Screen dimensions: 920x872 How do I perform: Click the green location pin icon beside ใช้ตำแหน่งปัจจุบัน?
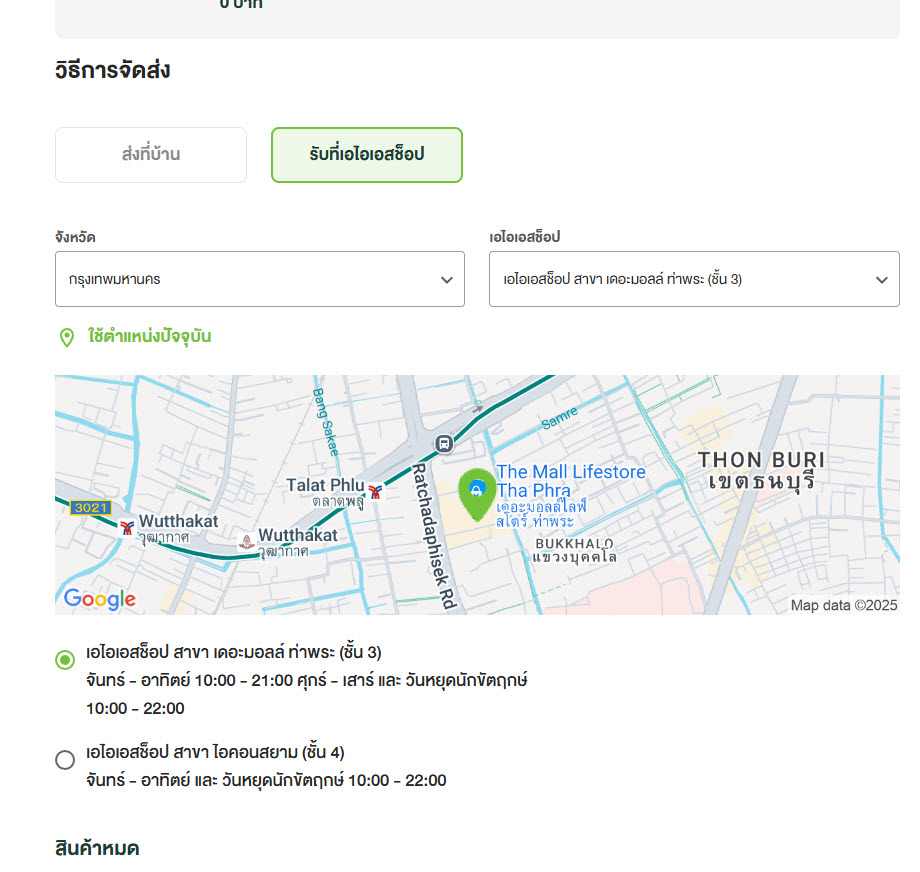(x=67, y=337)
